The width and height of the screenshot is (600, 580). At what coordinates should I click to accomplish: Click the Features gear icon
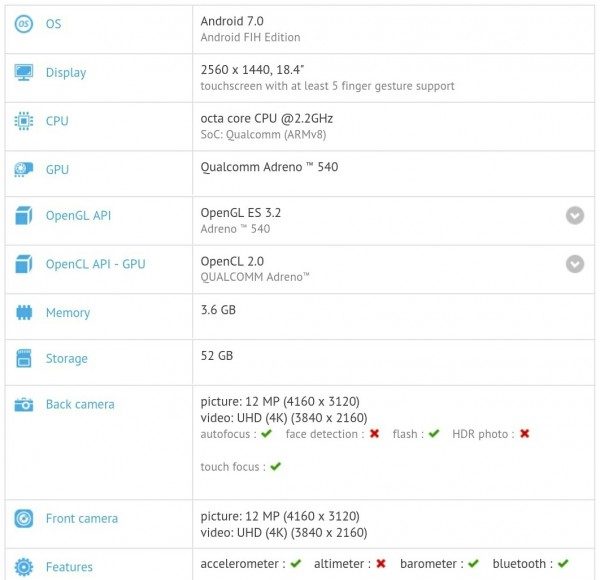(23, 567)
